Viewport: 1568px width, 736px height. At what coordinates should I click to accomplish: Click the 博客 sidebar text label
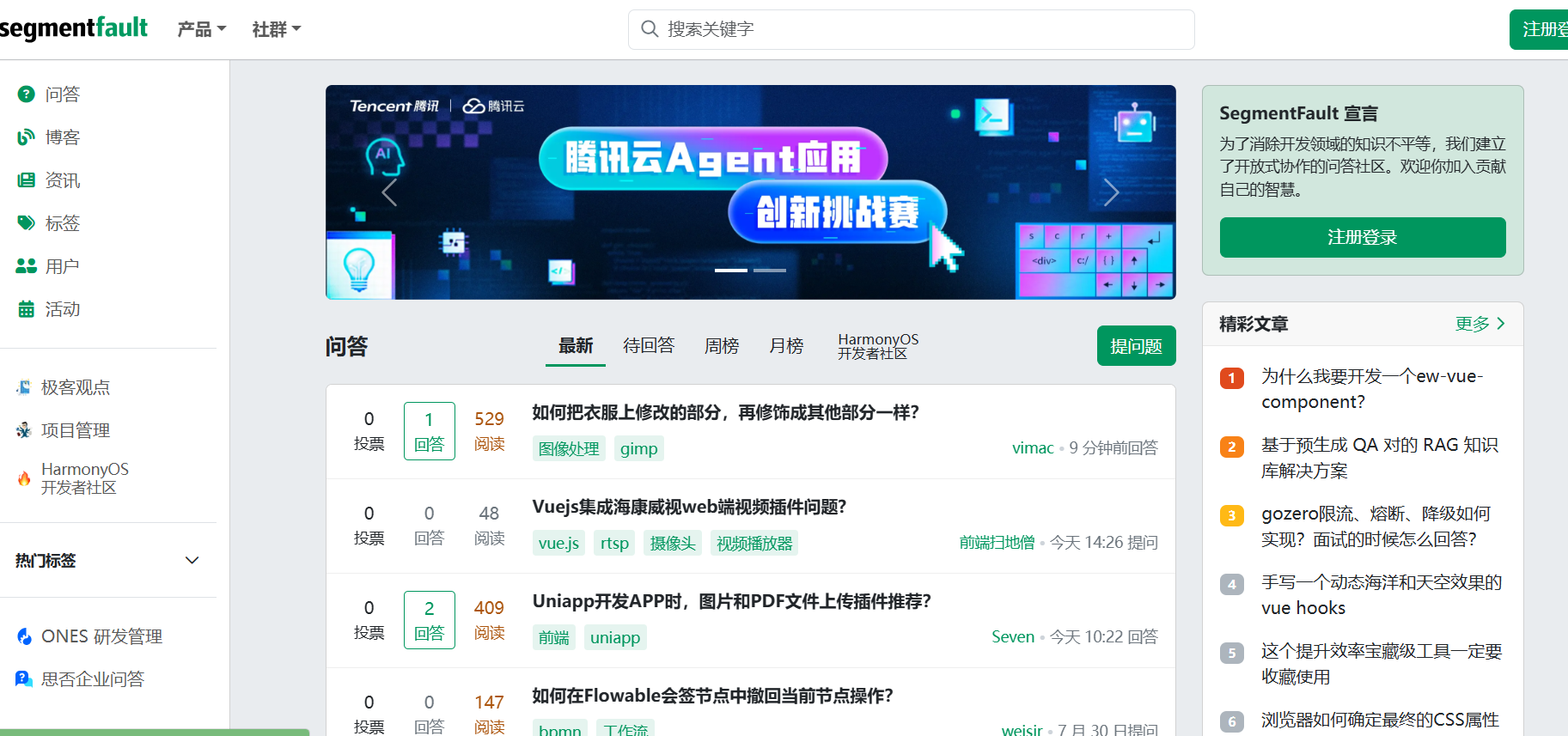pos(63,137)
